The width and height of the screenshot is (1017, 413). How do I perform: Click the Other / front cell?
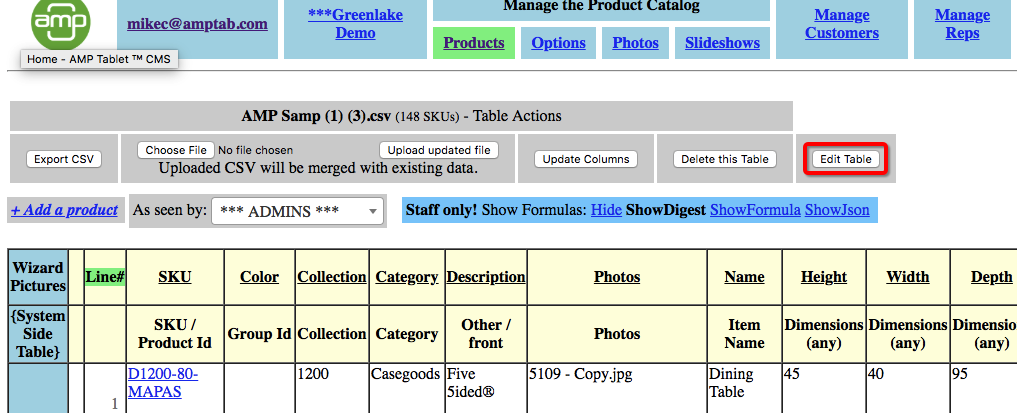pos(486,334)
